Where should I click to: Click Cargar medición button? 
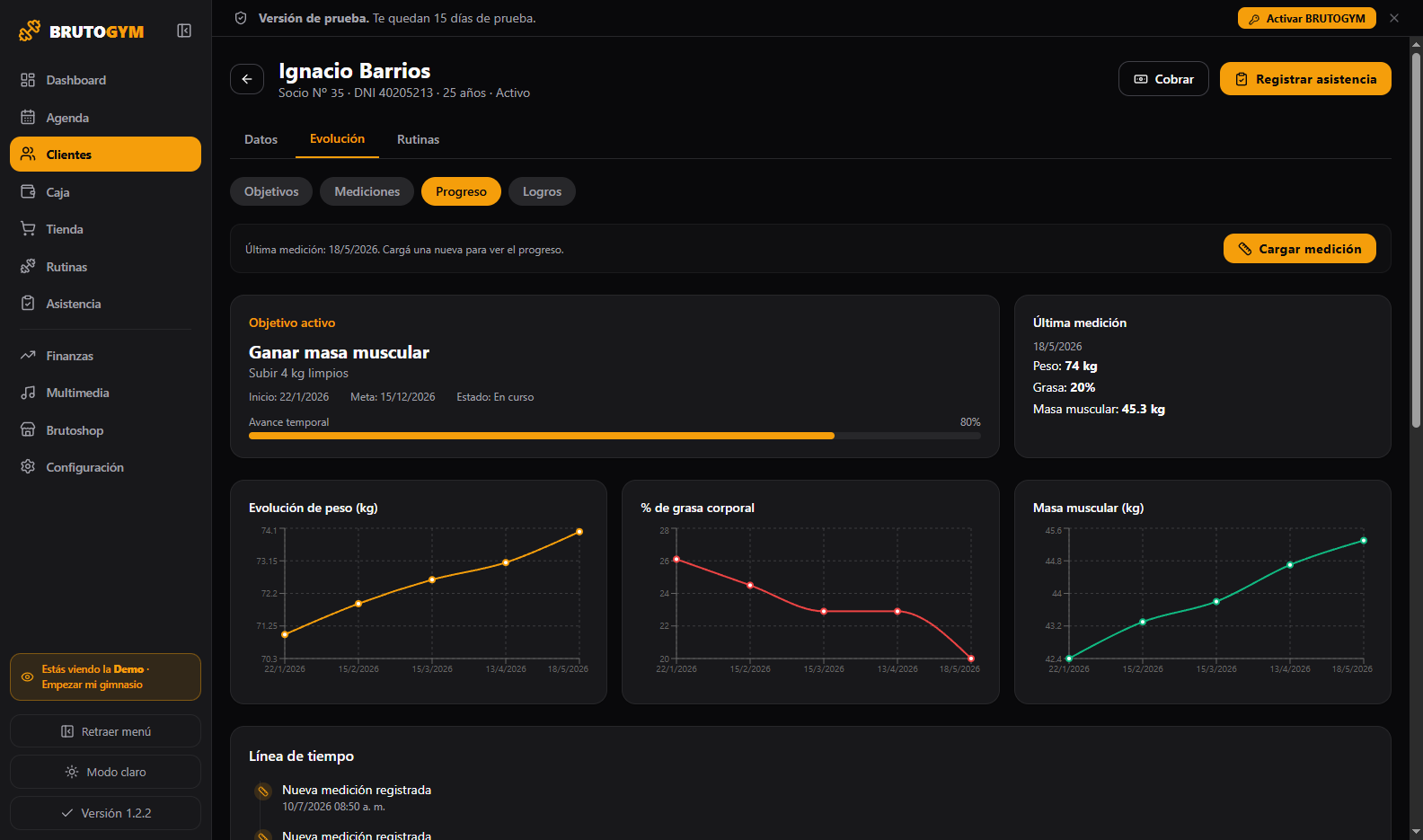coord(1299,249)
